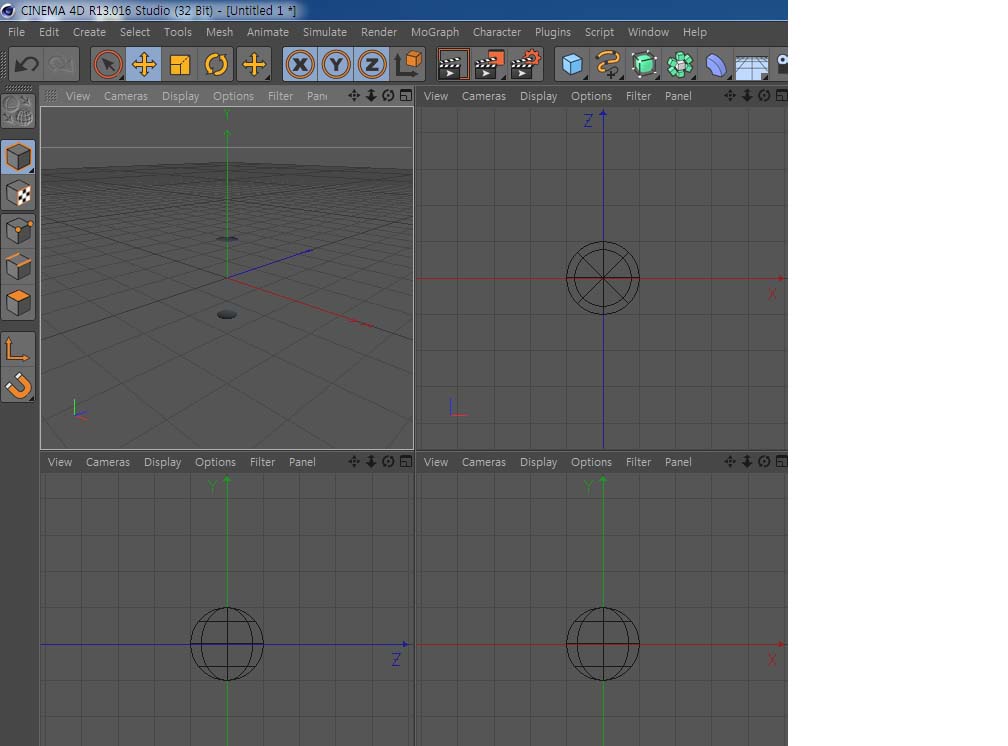Toggle snapping with the magnet icon

click(18, 386)
